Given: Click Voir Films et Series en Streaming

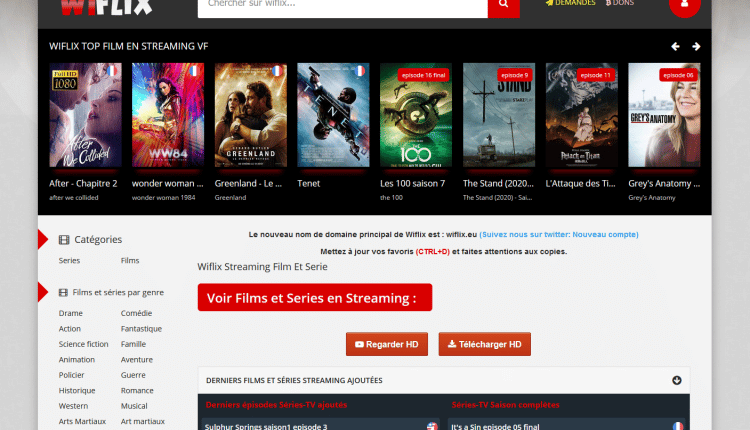Looking at the screenshot, I should 315,298.
